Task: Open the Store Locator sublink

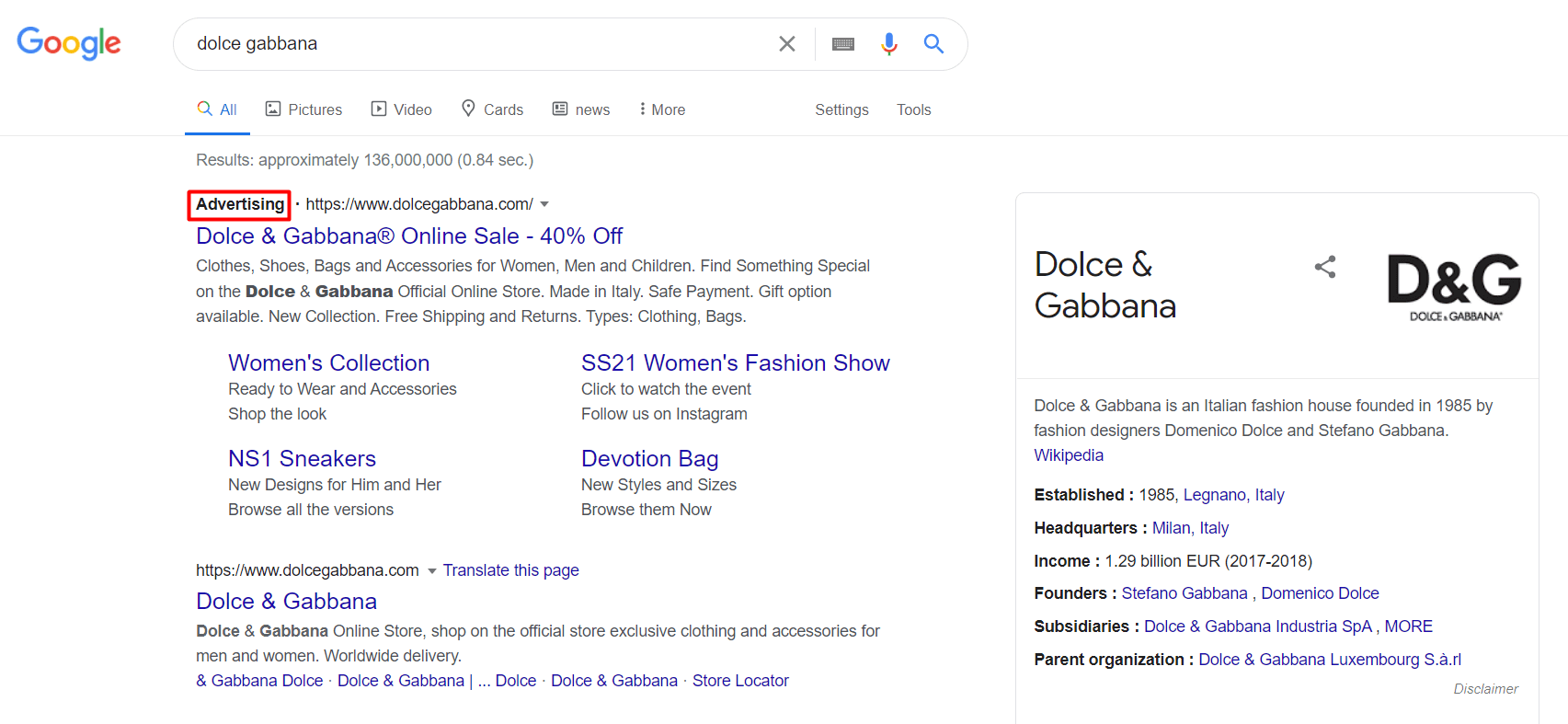Action: point(740,681)
